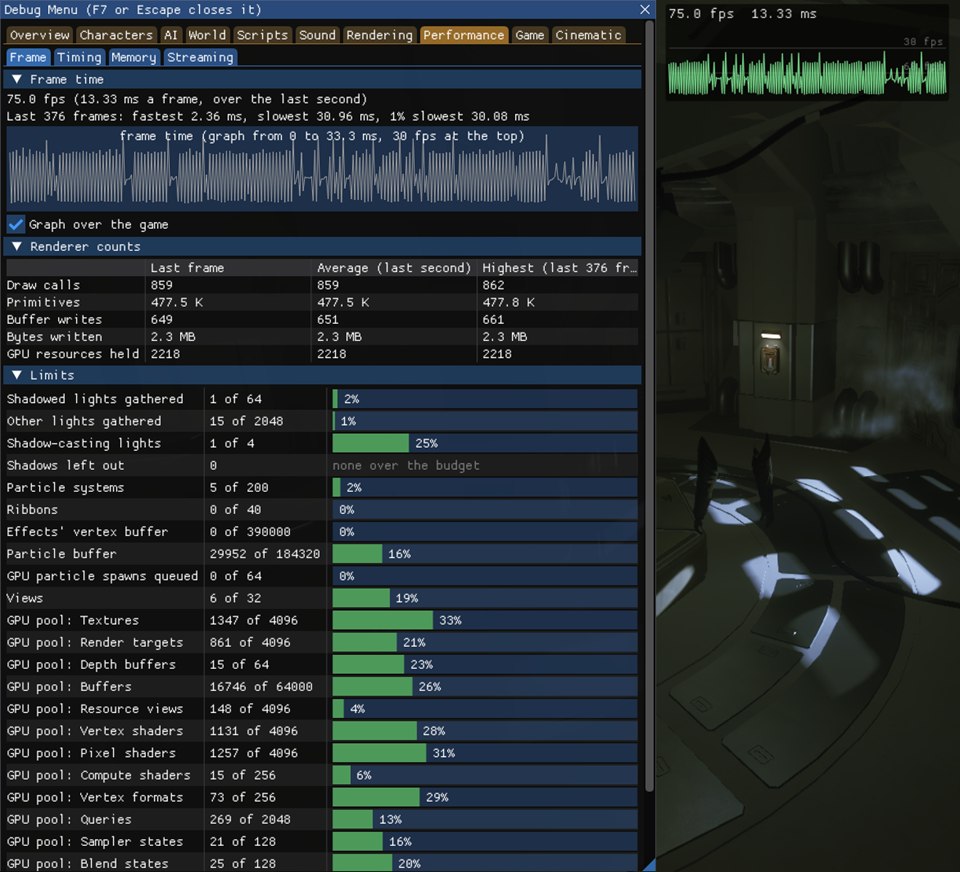This screenshot has height=872, width=960.
Task: Click the Shadowed lights gathered 2% bar
Action: [x=485, y=399]
